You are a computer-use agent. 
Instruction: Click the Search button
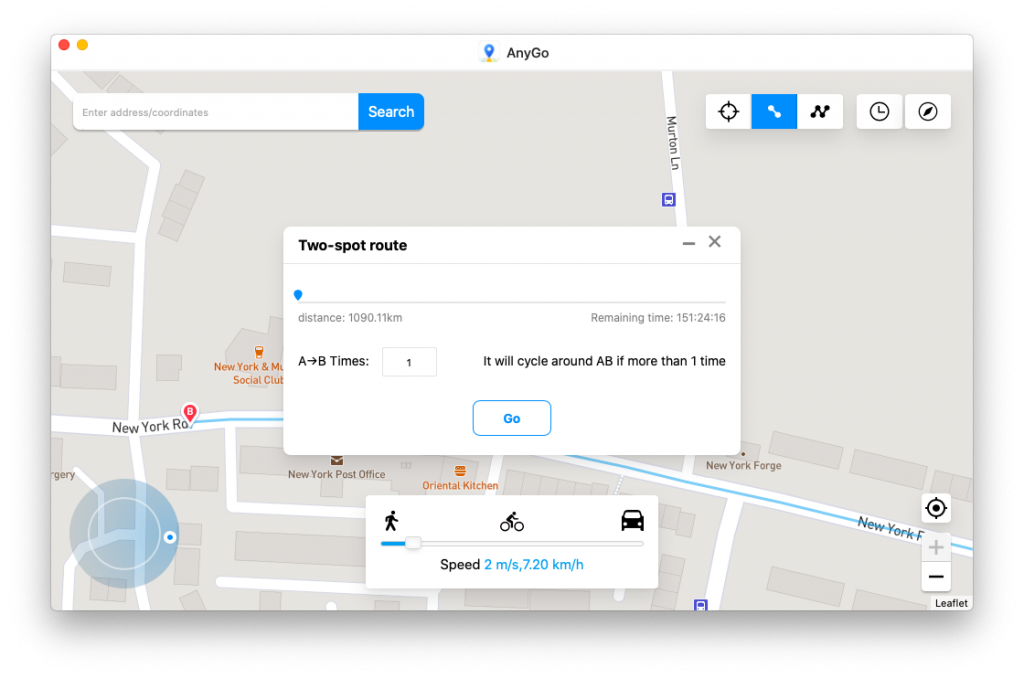(x=390, y=111)
